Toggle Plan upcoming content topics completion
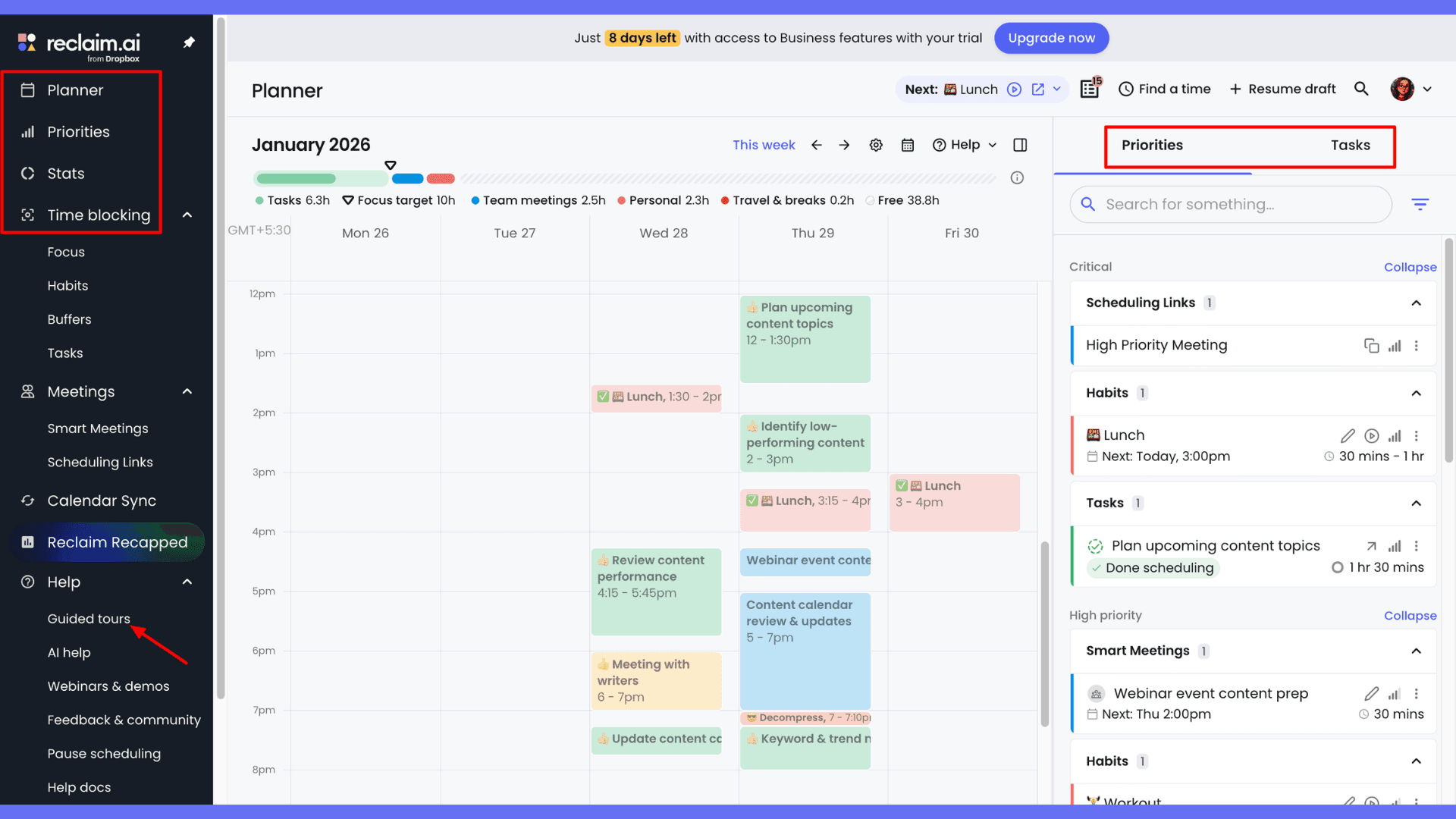 pos(1095,546)
